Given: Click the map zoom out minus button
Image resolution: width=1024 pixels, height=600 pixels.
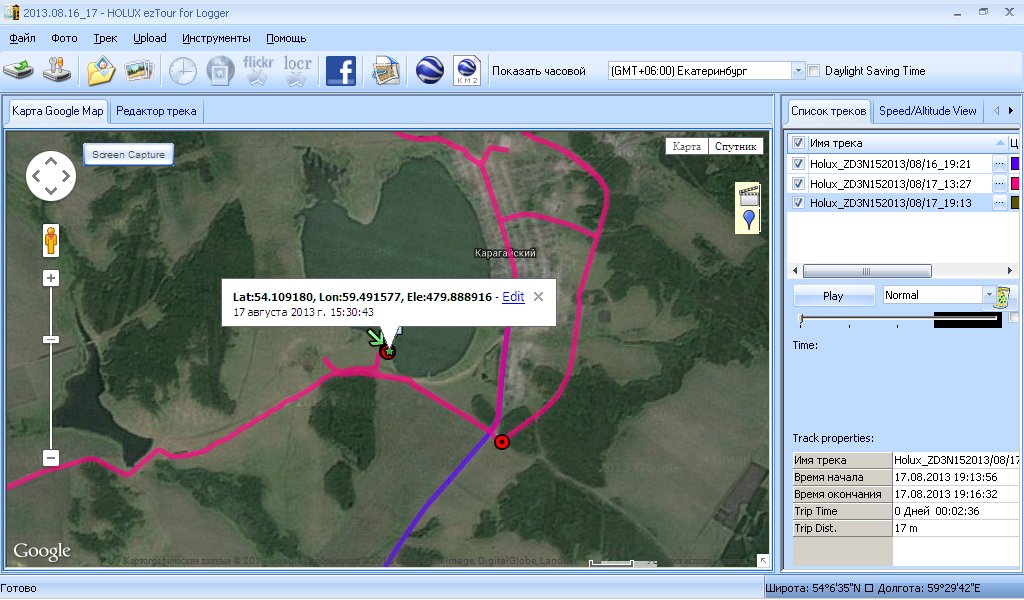Looking at the screenshot, I should click(51, 458).
